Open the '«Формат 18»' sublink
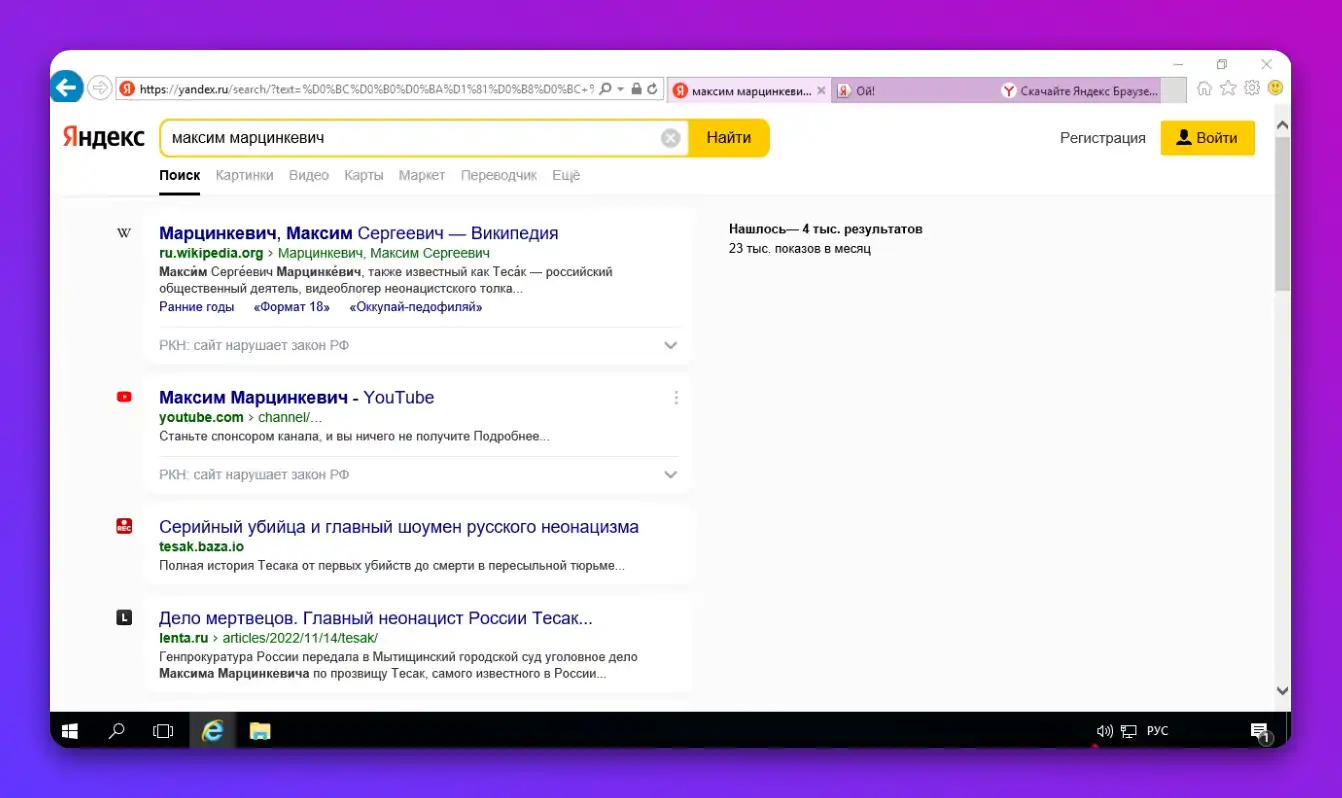Screen dimensions: 1342x798 pyautogui.click(x=292, y=307)
